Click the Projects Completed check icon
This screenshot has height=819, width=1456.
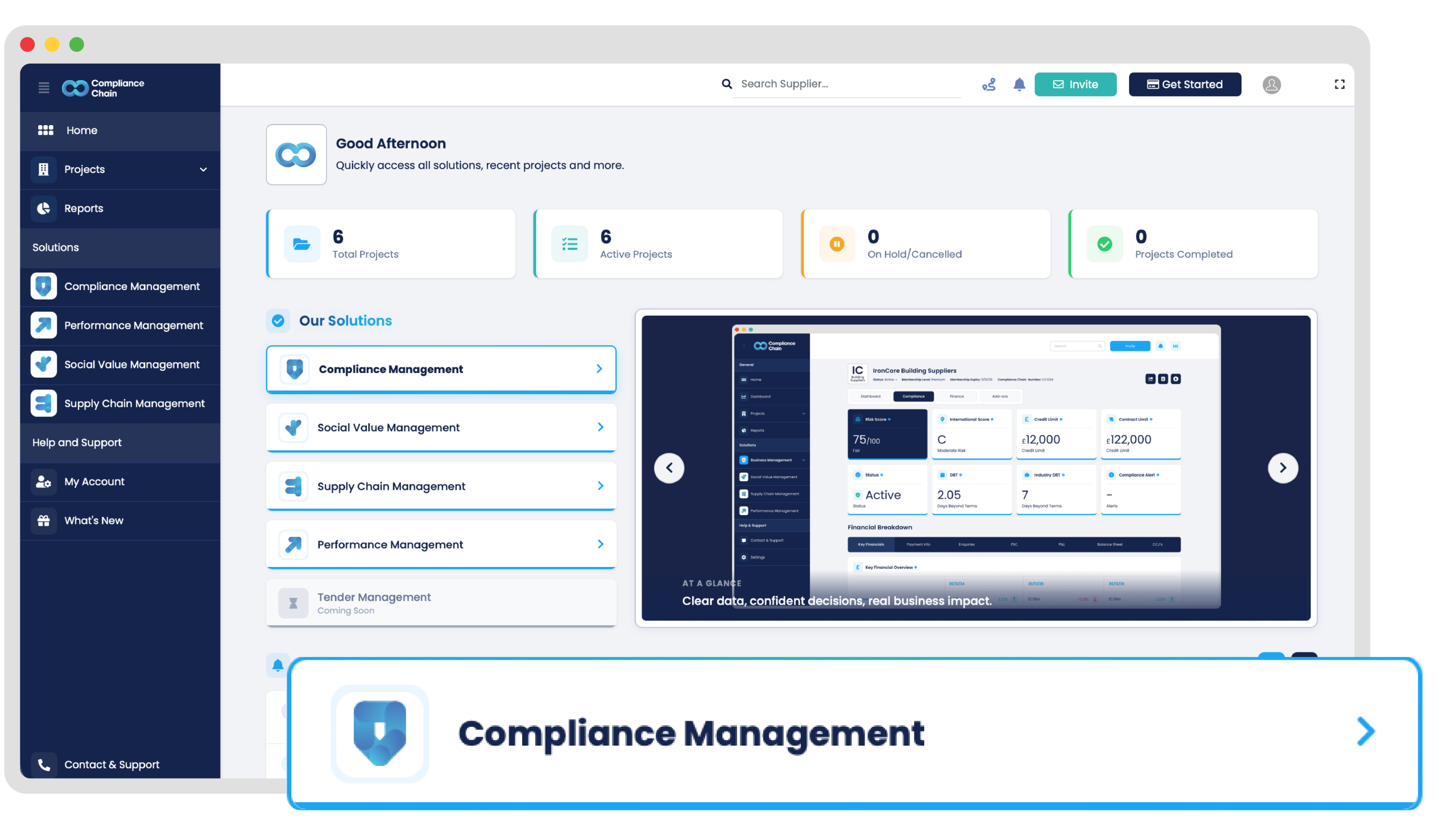pyautogui.click(x=1105, y=244)
